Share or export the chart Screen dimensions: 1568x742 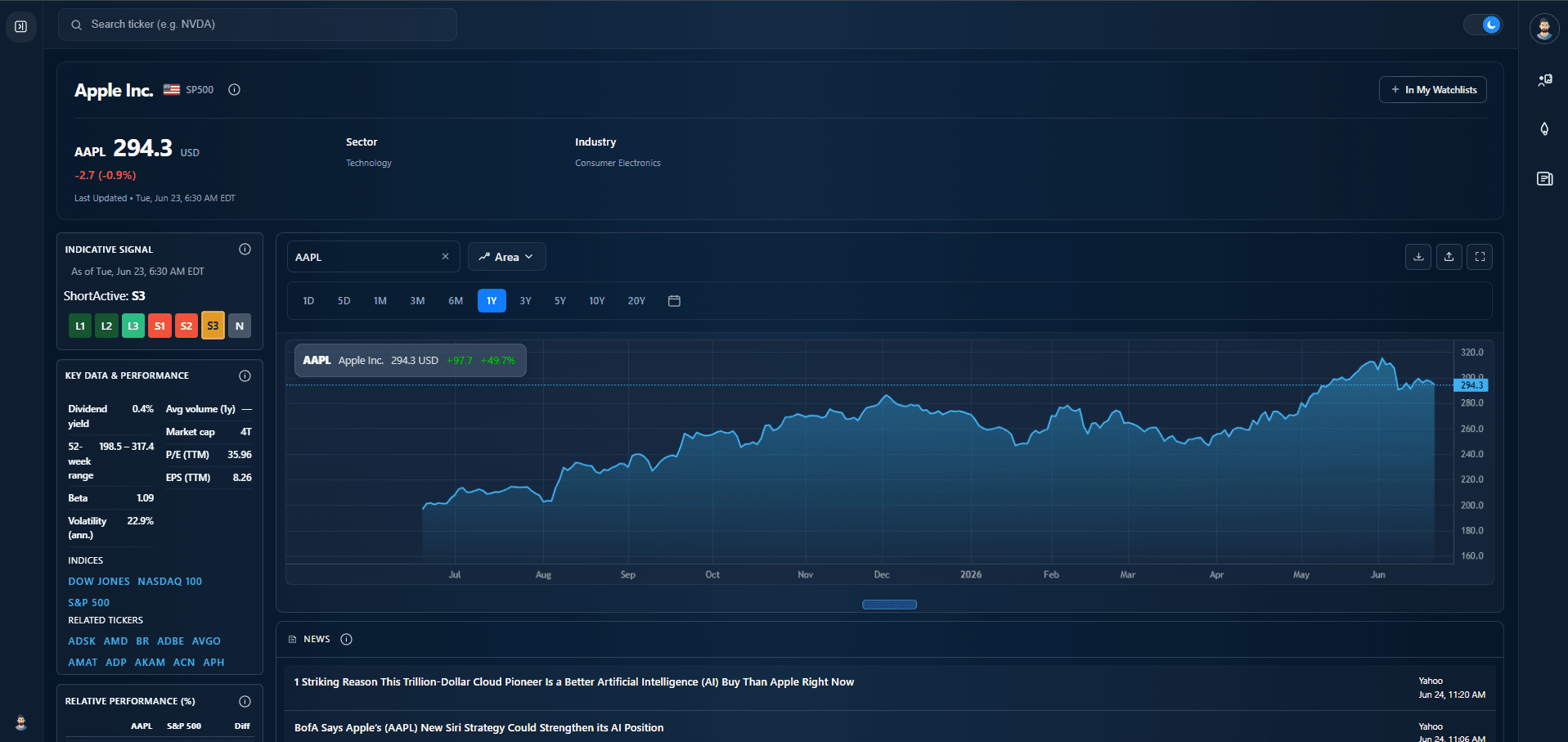point(1449,257)
